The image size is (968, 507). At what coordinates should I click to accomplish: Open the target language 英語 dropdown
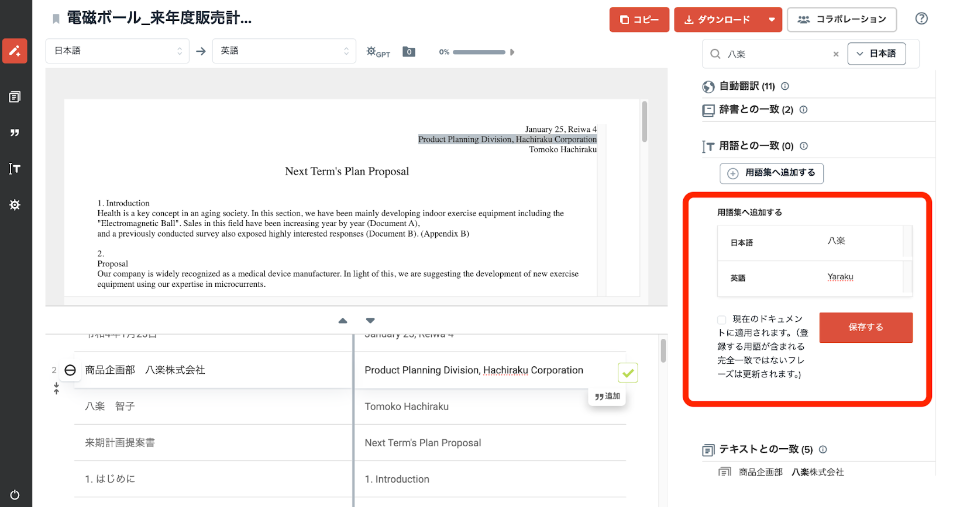(284, 51)
